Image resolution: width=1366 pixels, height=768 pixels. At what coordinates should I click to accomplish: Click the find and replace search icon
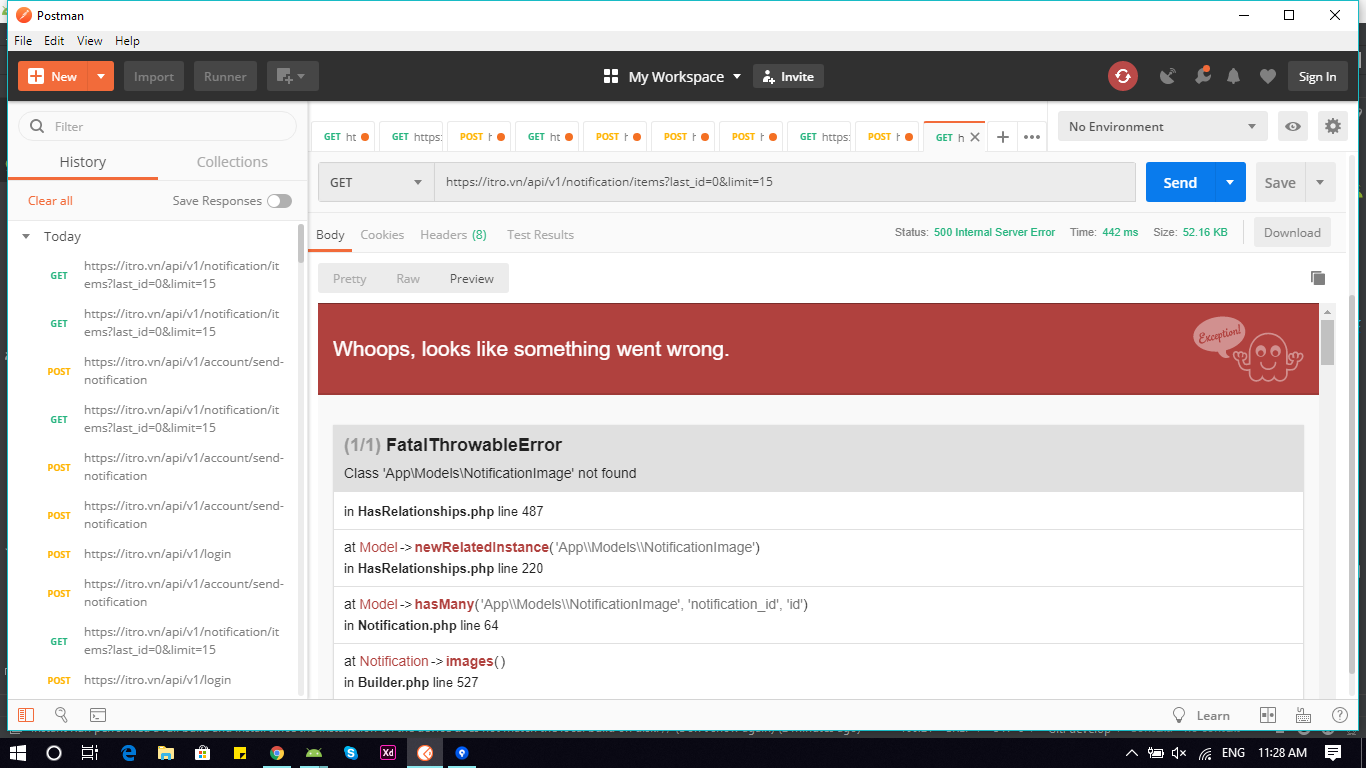coord(61,715)
